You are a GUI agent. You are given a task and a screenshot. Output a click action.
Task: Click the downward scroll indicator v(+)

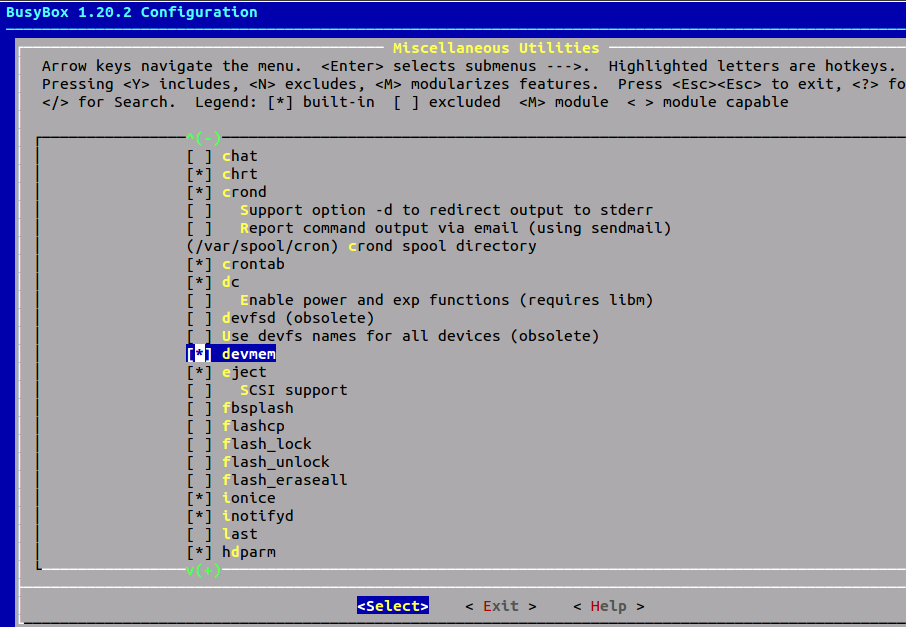(204, 570)
